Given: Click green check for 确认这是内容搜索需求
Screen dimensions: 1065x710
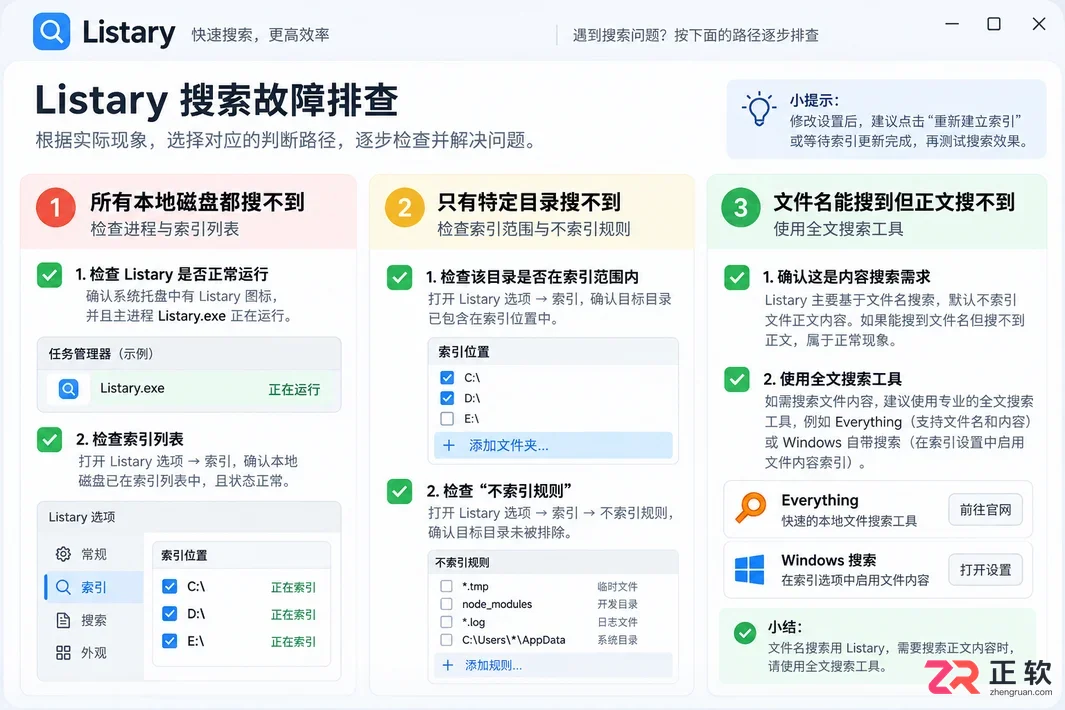Looking at the screenshot, I should [x=737, y=277].
